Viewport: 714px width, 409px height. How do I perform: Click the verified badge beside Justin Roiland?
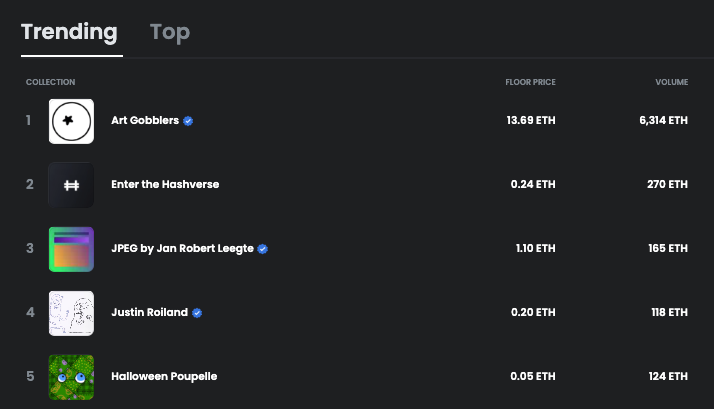(197, 312)
